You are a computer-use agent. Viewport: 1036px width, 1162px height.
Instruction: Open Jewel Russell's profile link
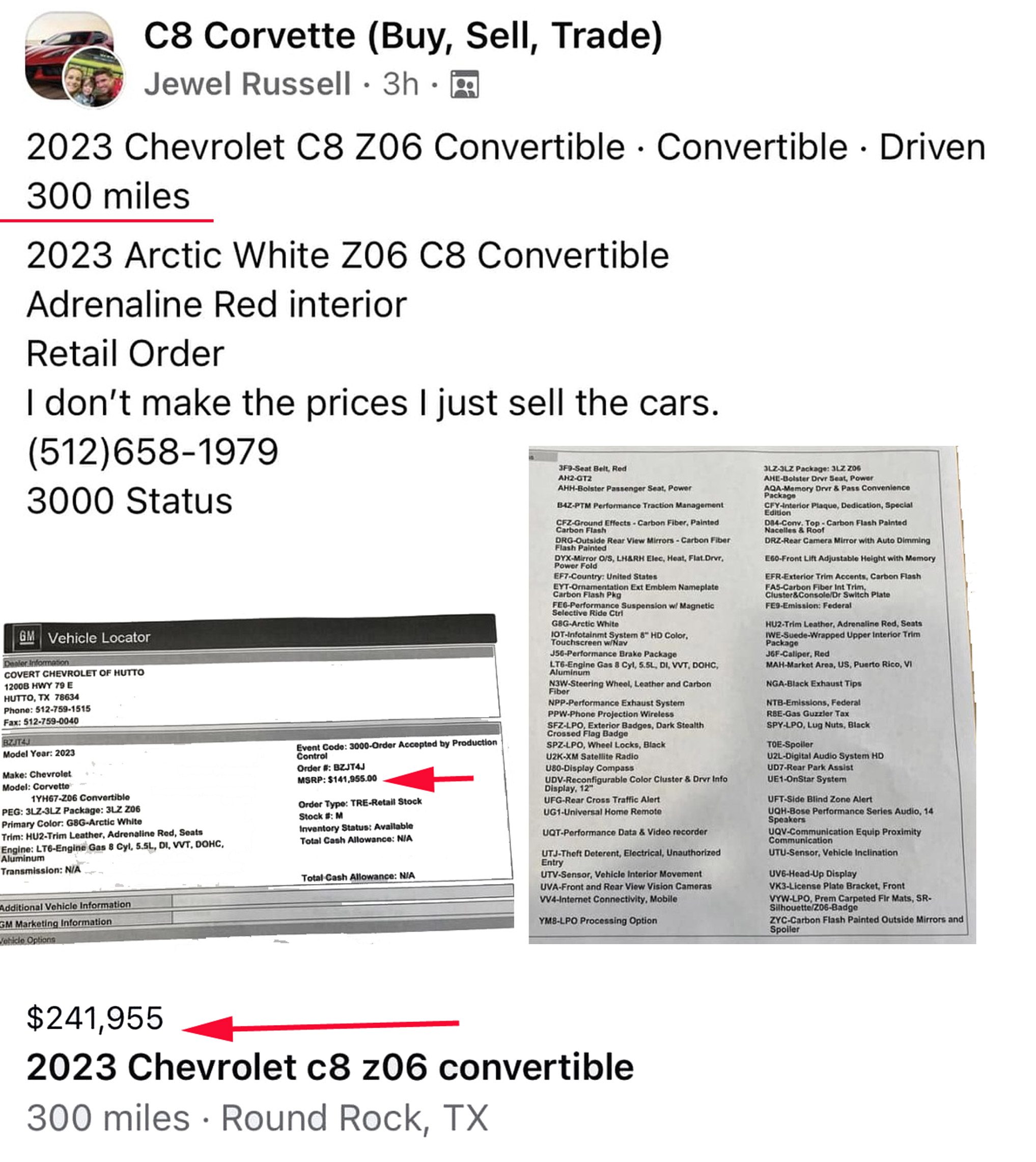[x=246, y=84]
